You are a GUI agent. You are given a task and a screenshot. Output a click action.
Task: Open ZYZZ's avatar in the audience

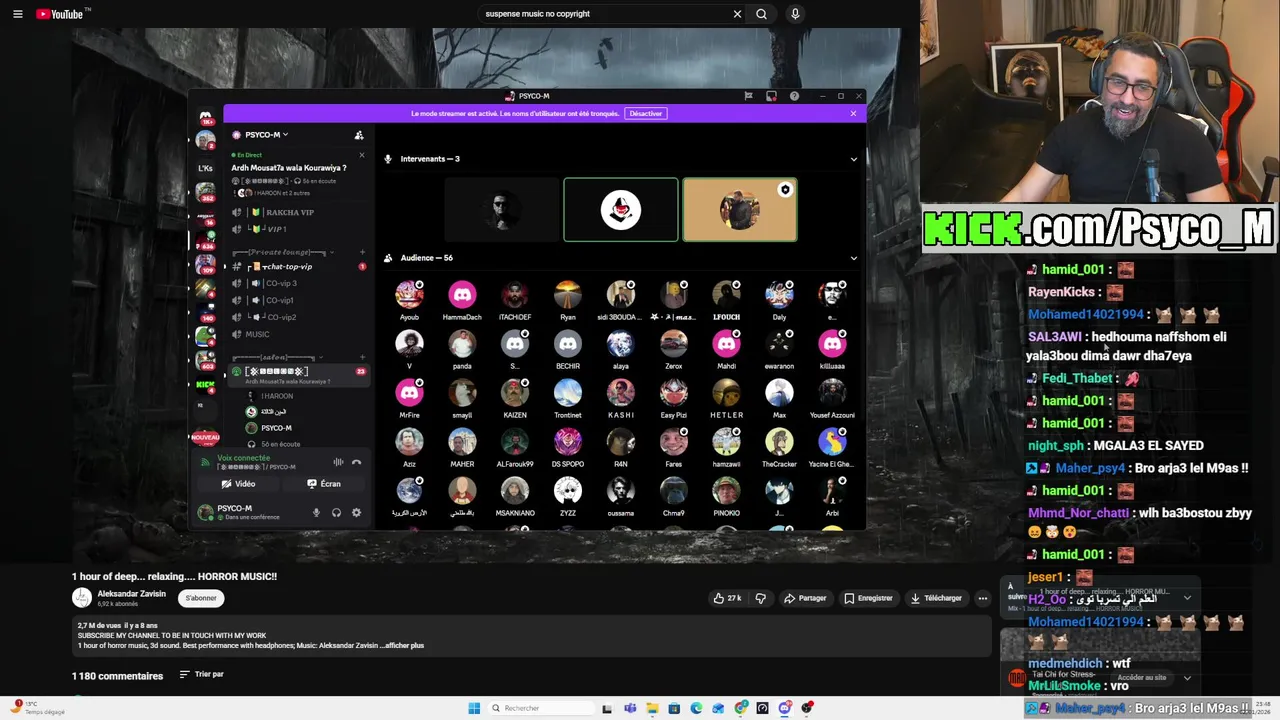568,491
